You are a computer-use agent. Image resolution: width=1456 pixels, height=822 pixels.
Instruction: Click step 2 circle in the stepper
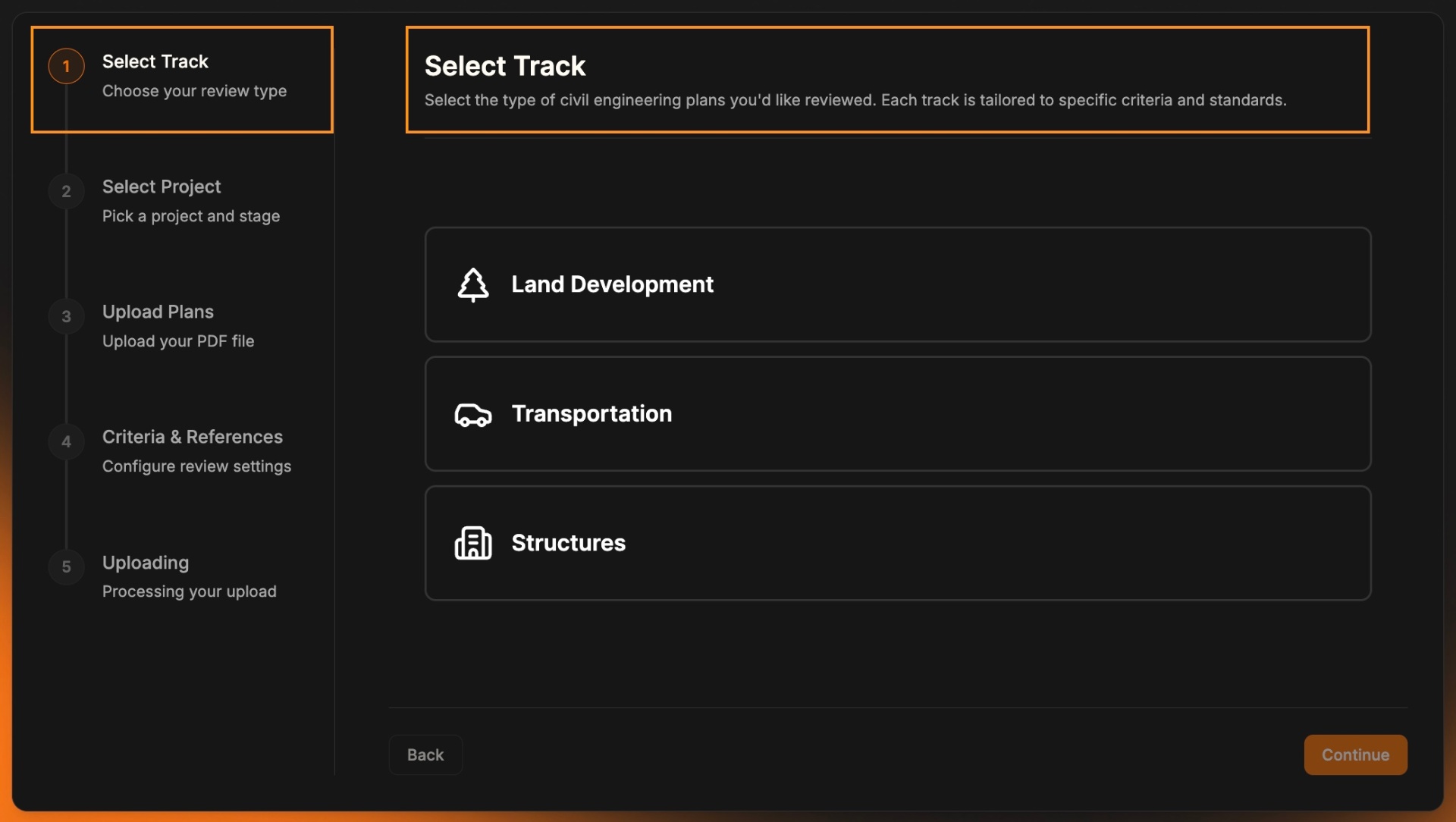click(66, 191)
